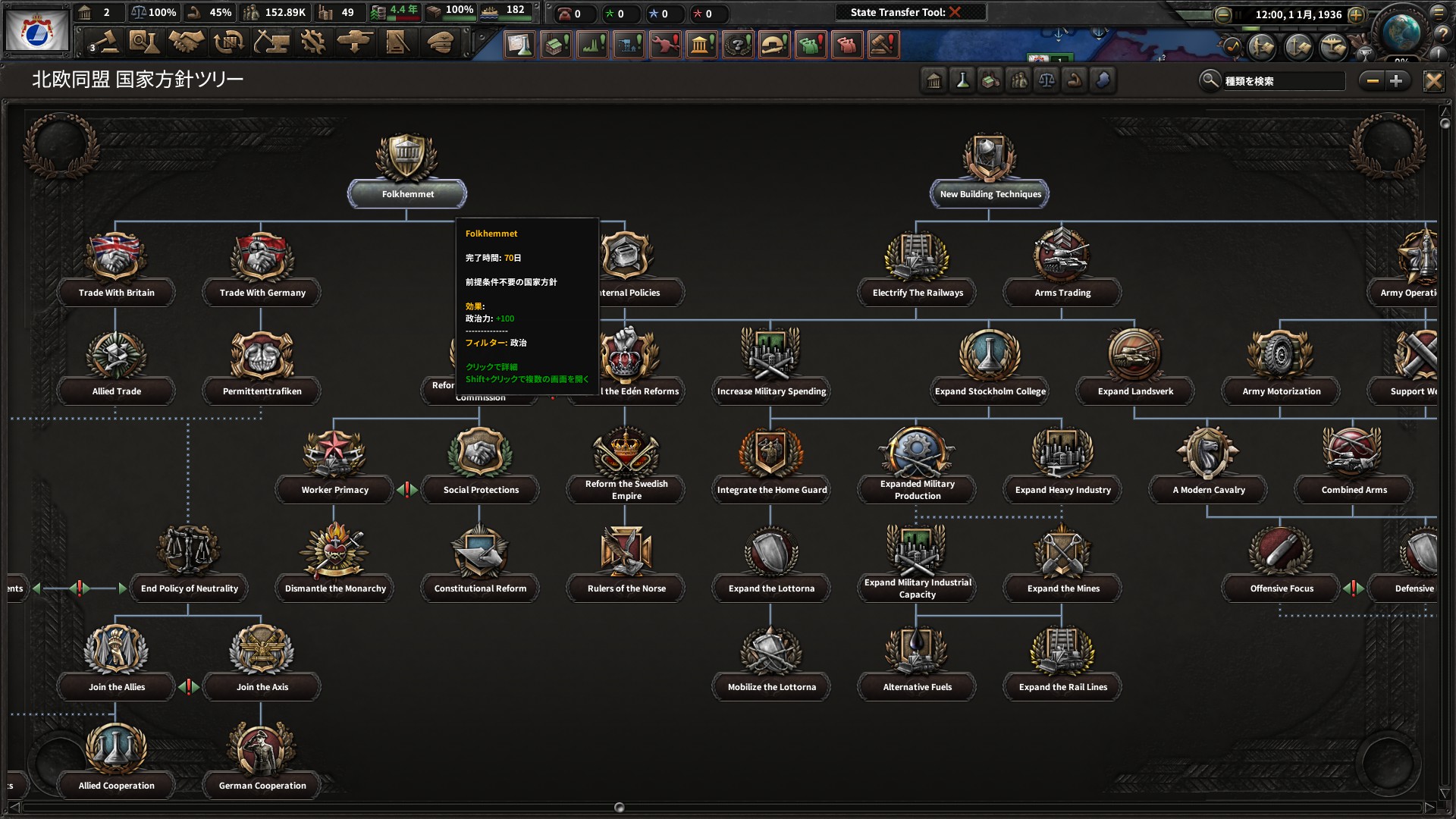Viewport: 1456px width, 819px height.
Task: Click the country flag emblem
Action: point(36,30)
